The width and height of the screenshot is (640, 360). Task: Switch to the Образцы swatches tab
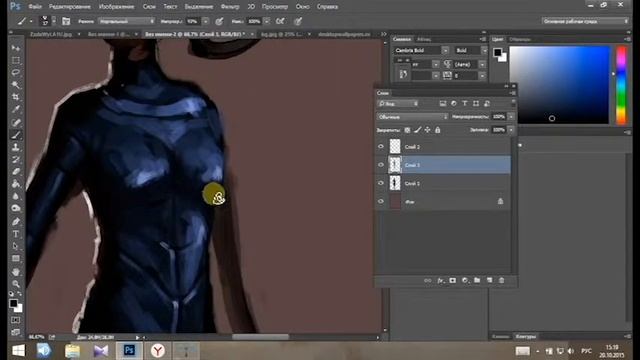520,39
